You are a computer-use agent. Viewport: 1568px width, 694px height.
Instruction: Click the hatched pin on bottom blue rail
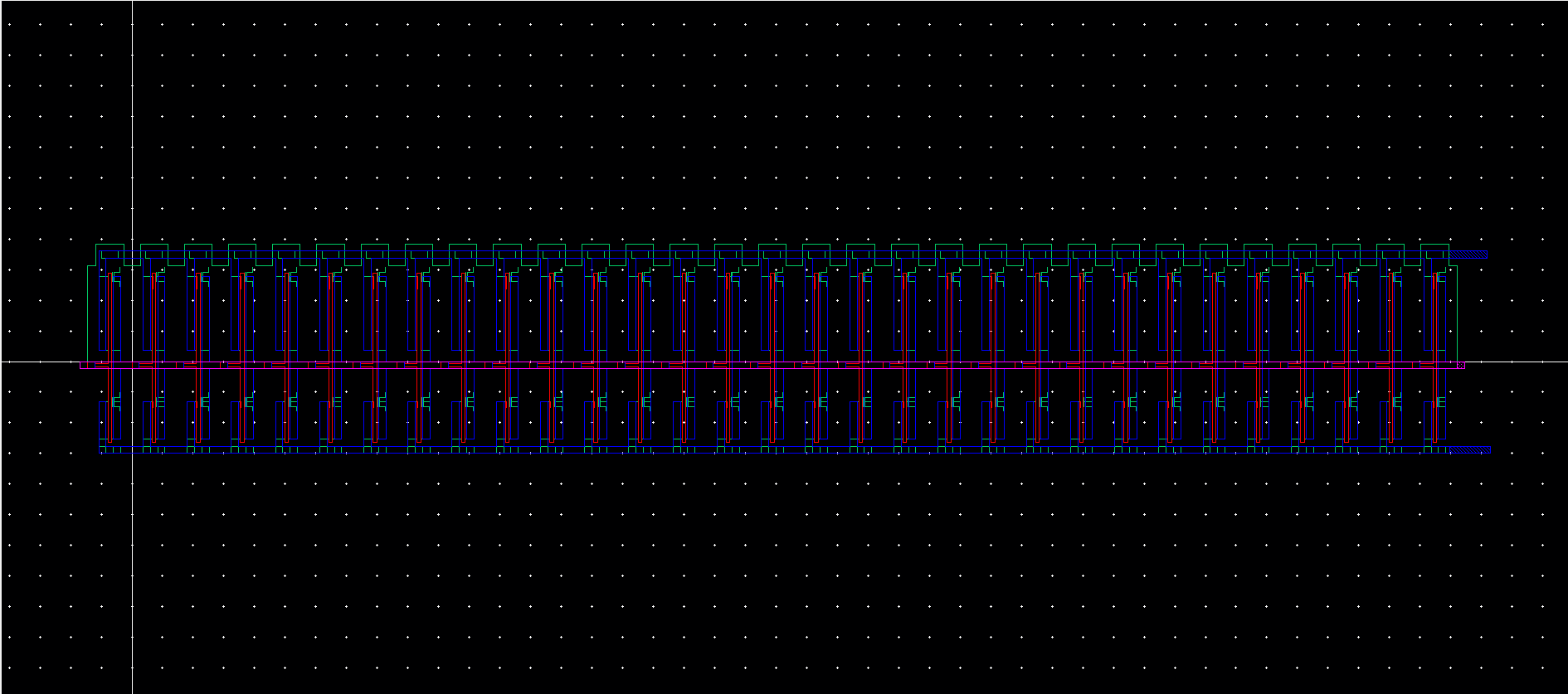pyautogui.click(x=1470, y=450)
